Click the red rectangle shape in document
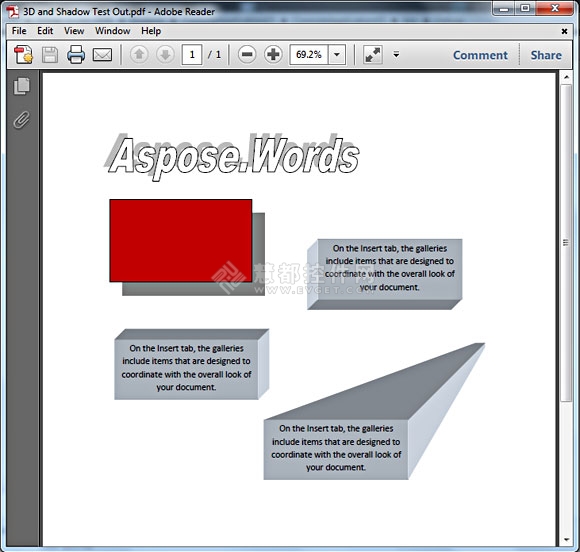 coord(181,241)
